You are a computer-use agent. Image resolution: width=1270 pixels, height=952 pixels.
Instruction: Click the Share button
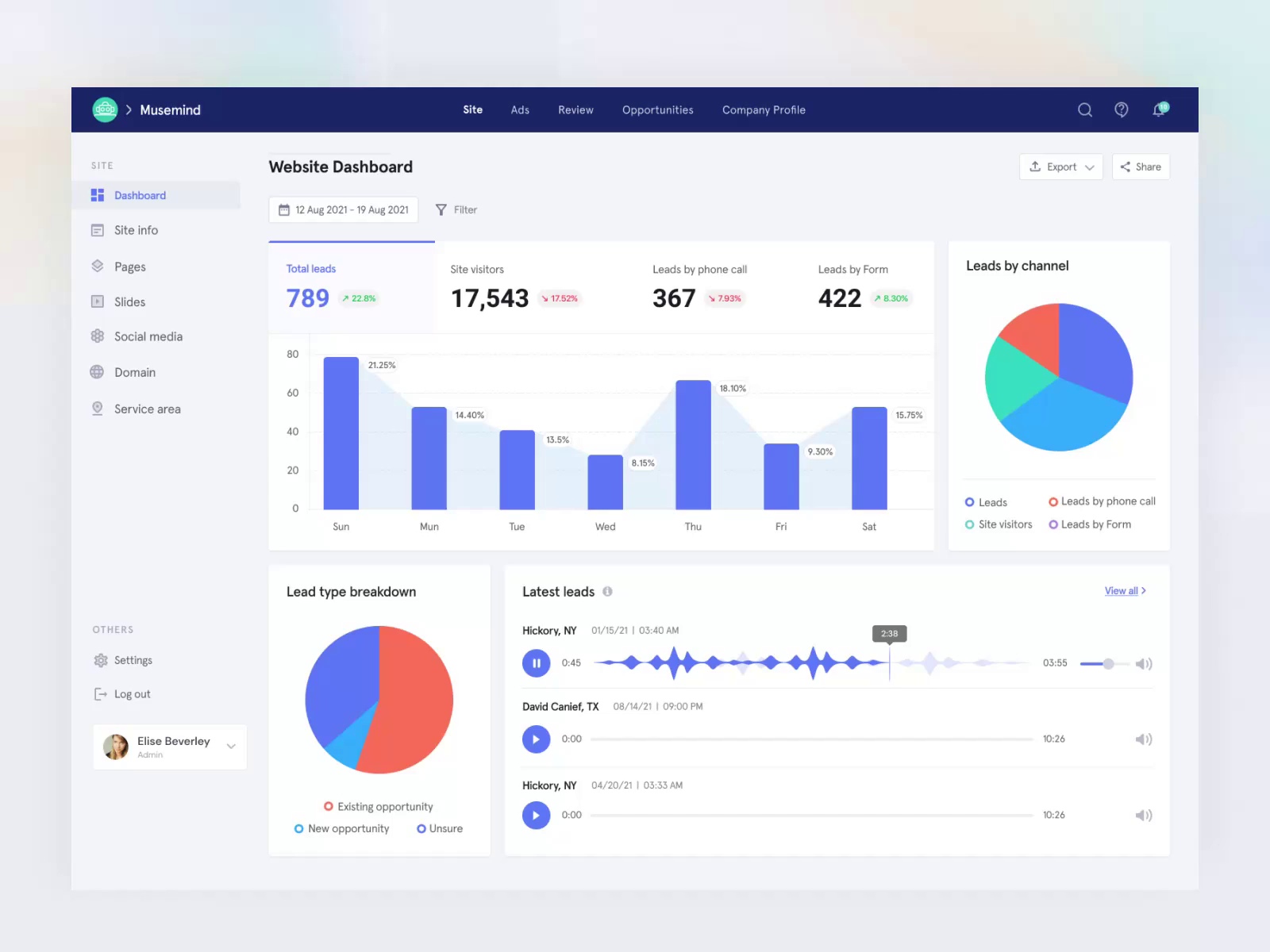pyautogui.click(x=1141, y=167)
